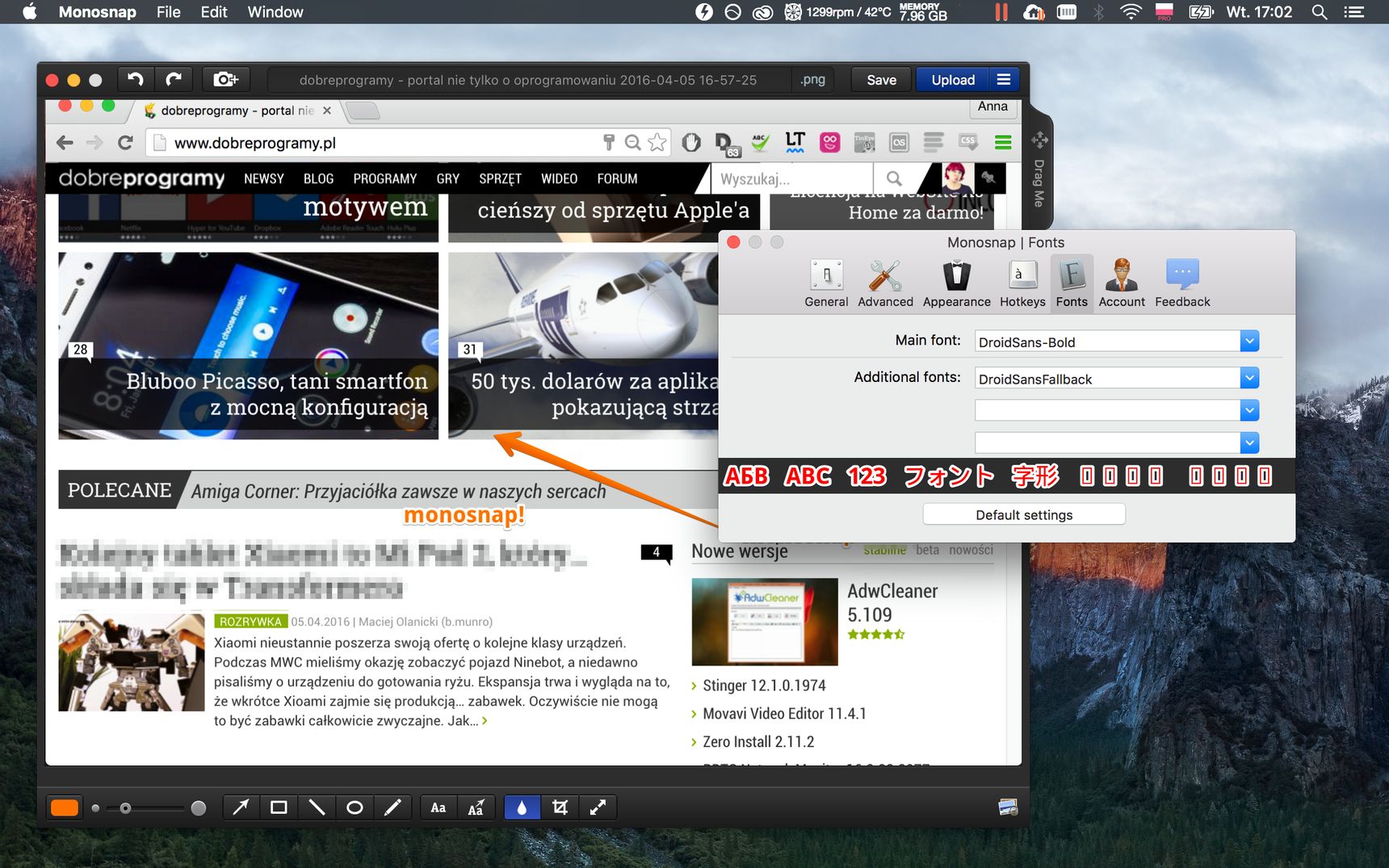Select the Aa text tool

(x=439, y=807)
